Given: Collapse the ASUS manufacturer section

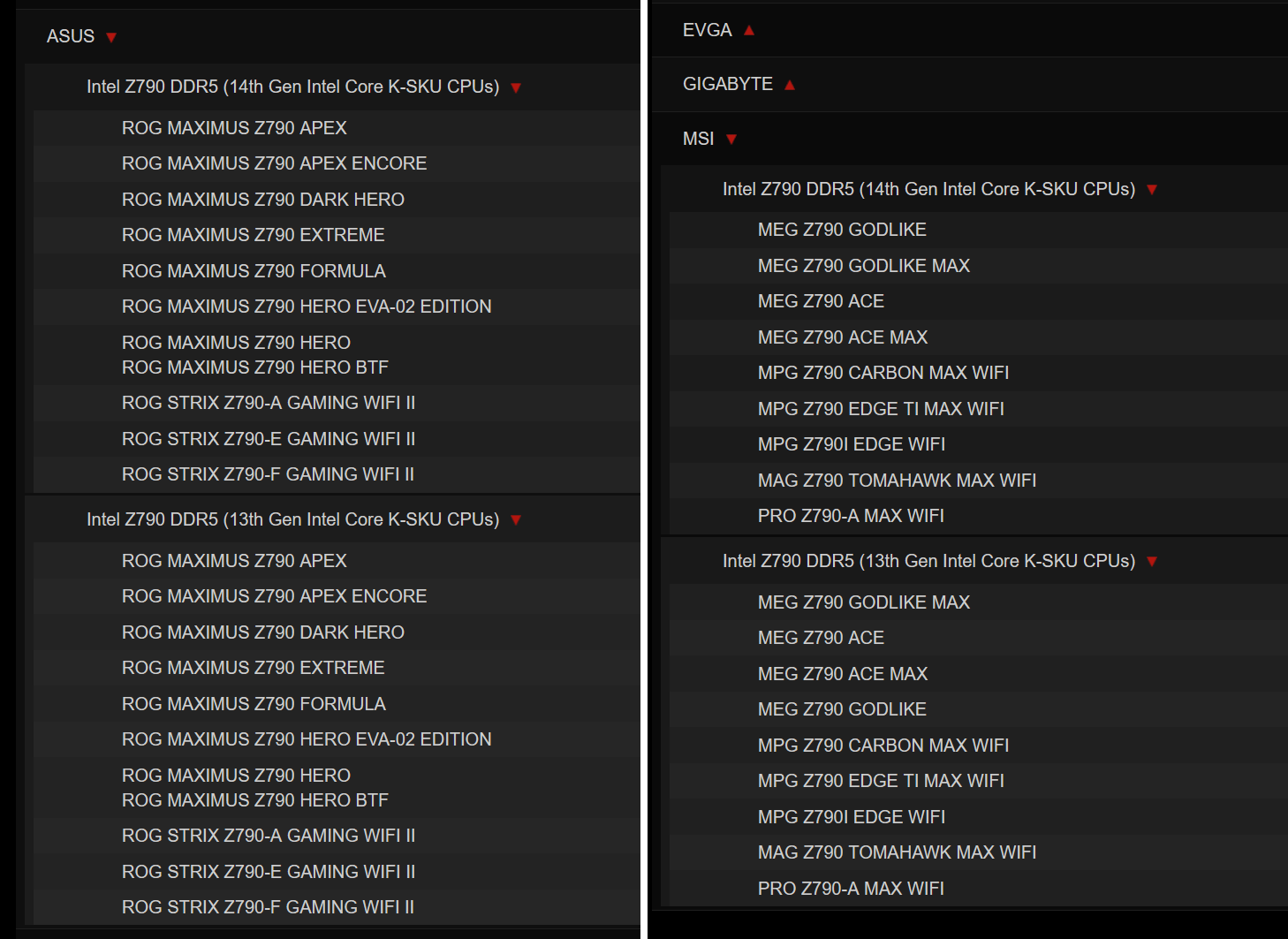Looking at the screenshot, I should [x=111, y=37].
